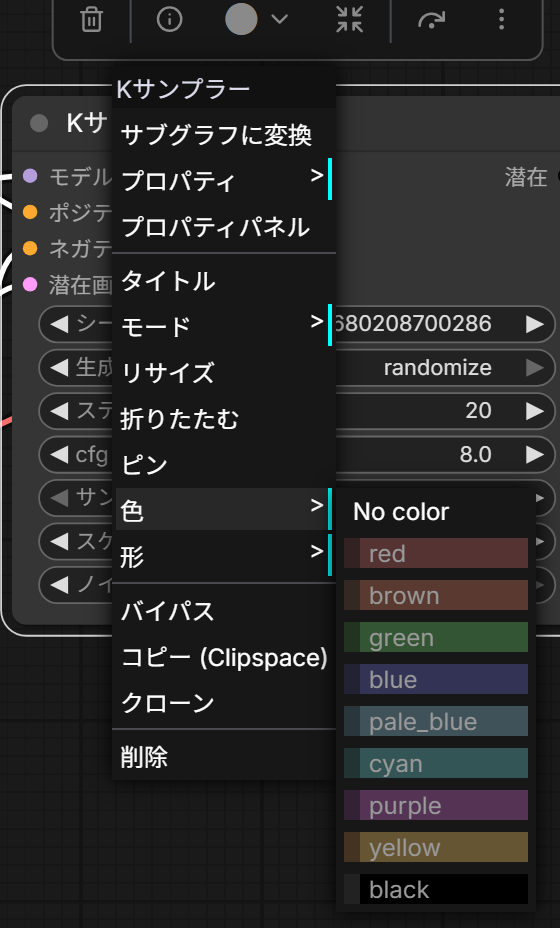560x928 pixels.
Task: Click left arrow on スケ scheduler row
Action: (x=59, y=541)
